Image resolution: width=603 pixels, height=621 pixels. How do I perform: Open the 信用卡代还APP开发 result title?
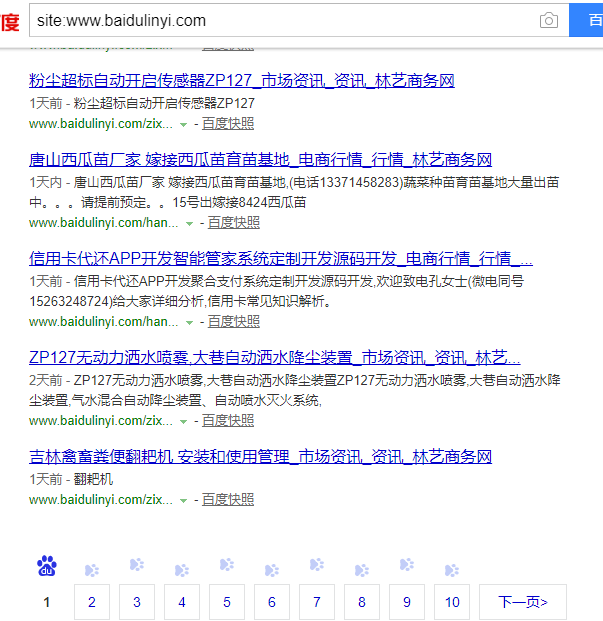click(281, 259)
